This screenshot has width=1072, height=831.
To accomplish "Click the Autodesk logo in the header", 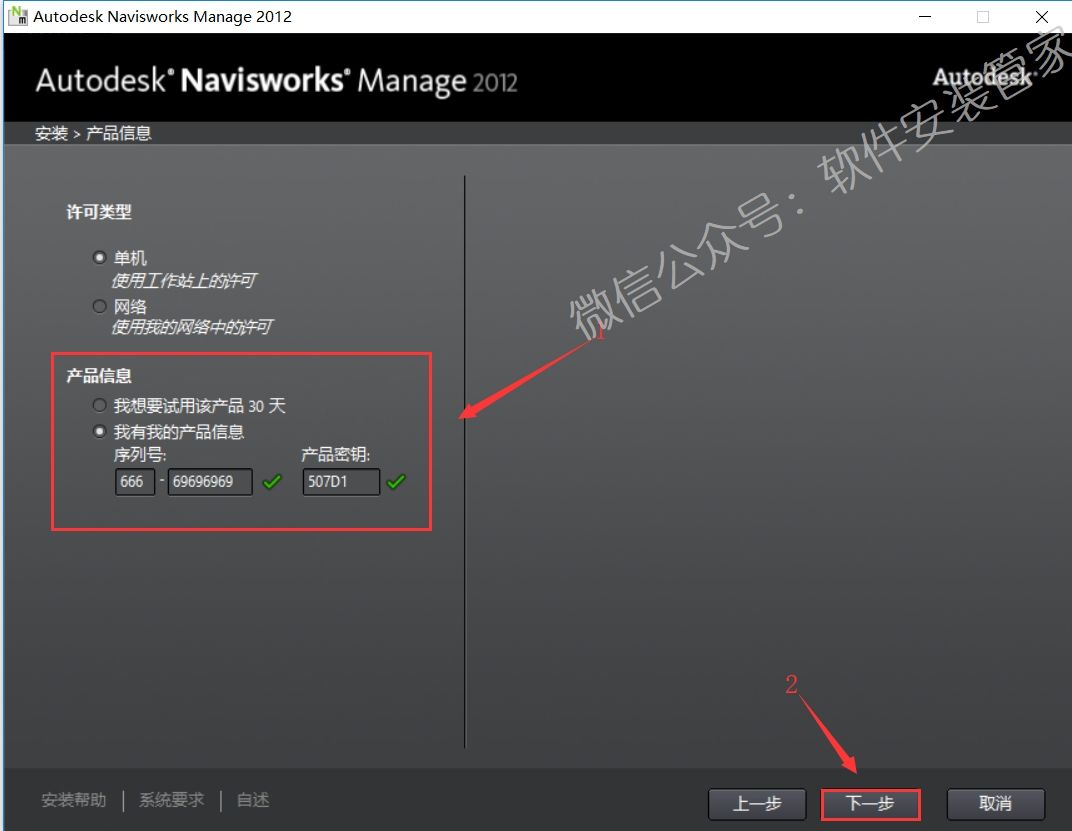I will click(981, 78).
